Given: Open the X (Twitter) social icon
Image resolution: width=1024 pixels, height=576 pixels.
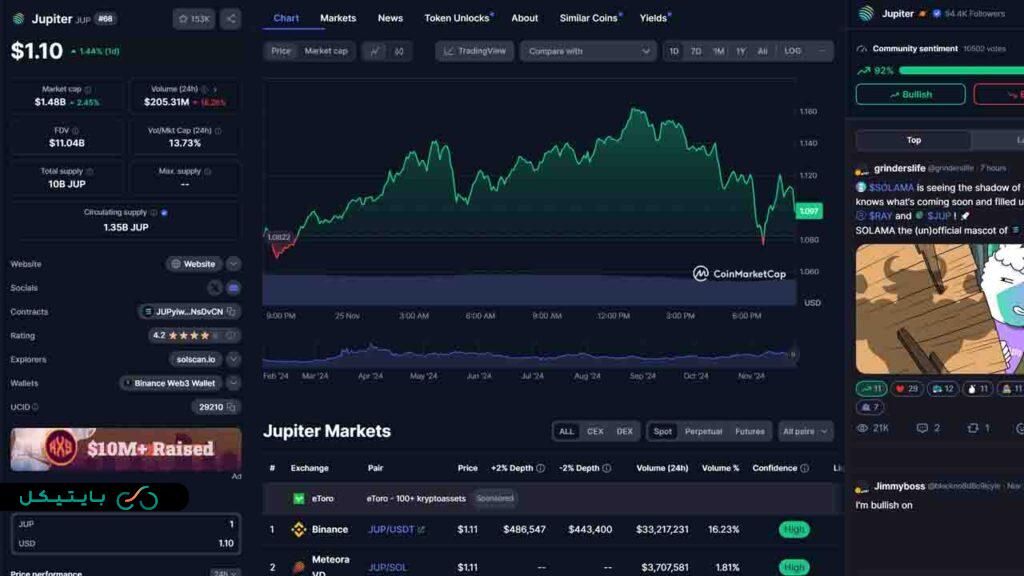Looking at the screenshot, I should point(215,288).
